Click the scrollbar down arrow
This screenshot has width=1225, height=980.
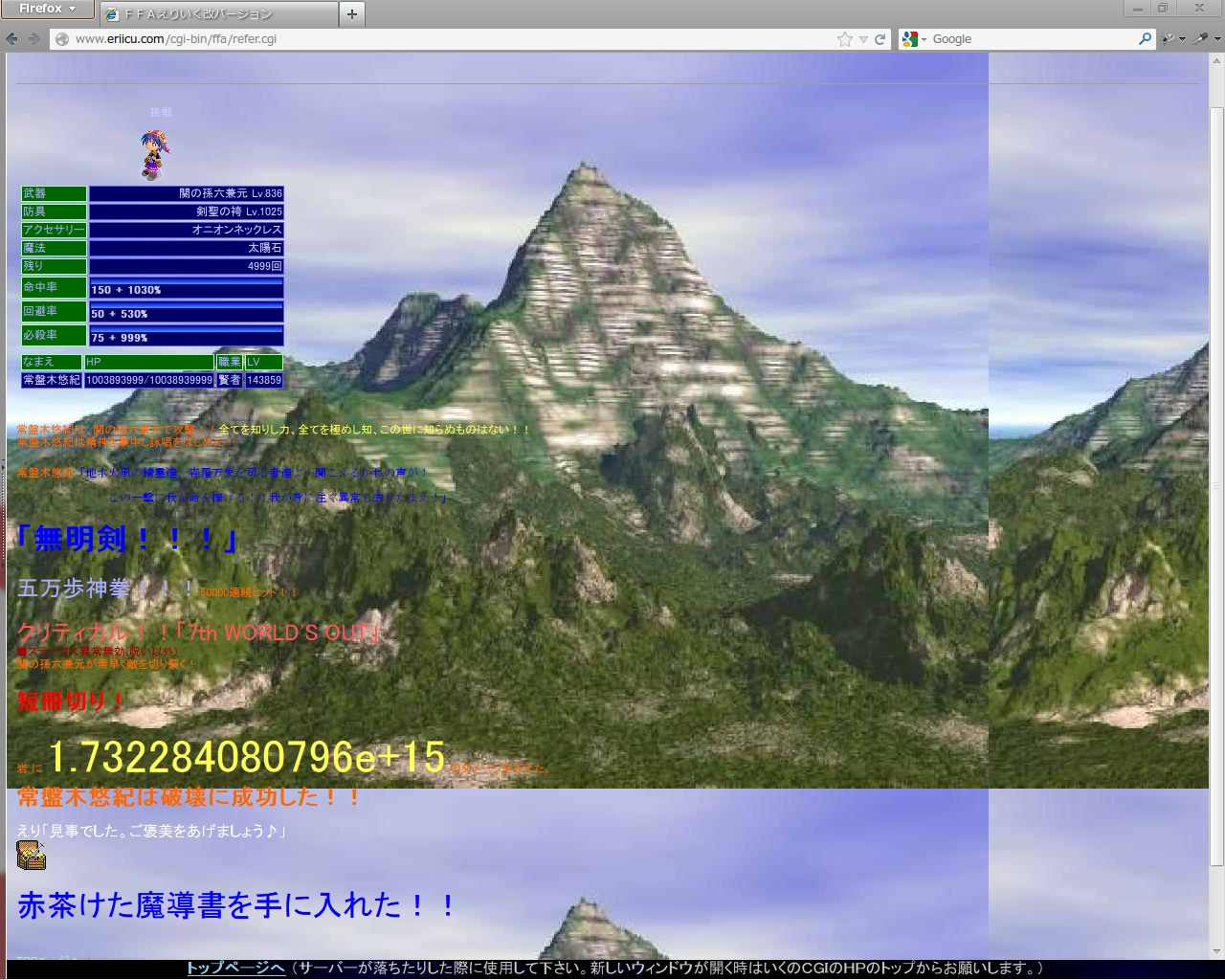point(1217,952)
